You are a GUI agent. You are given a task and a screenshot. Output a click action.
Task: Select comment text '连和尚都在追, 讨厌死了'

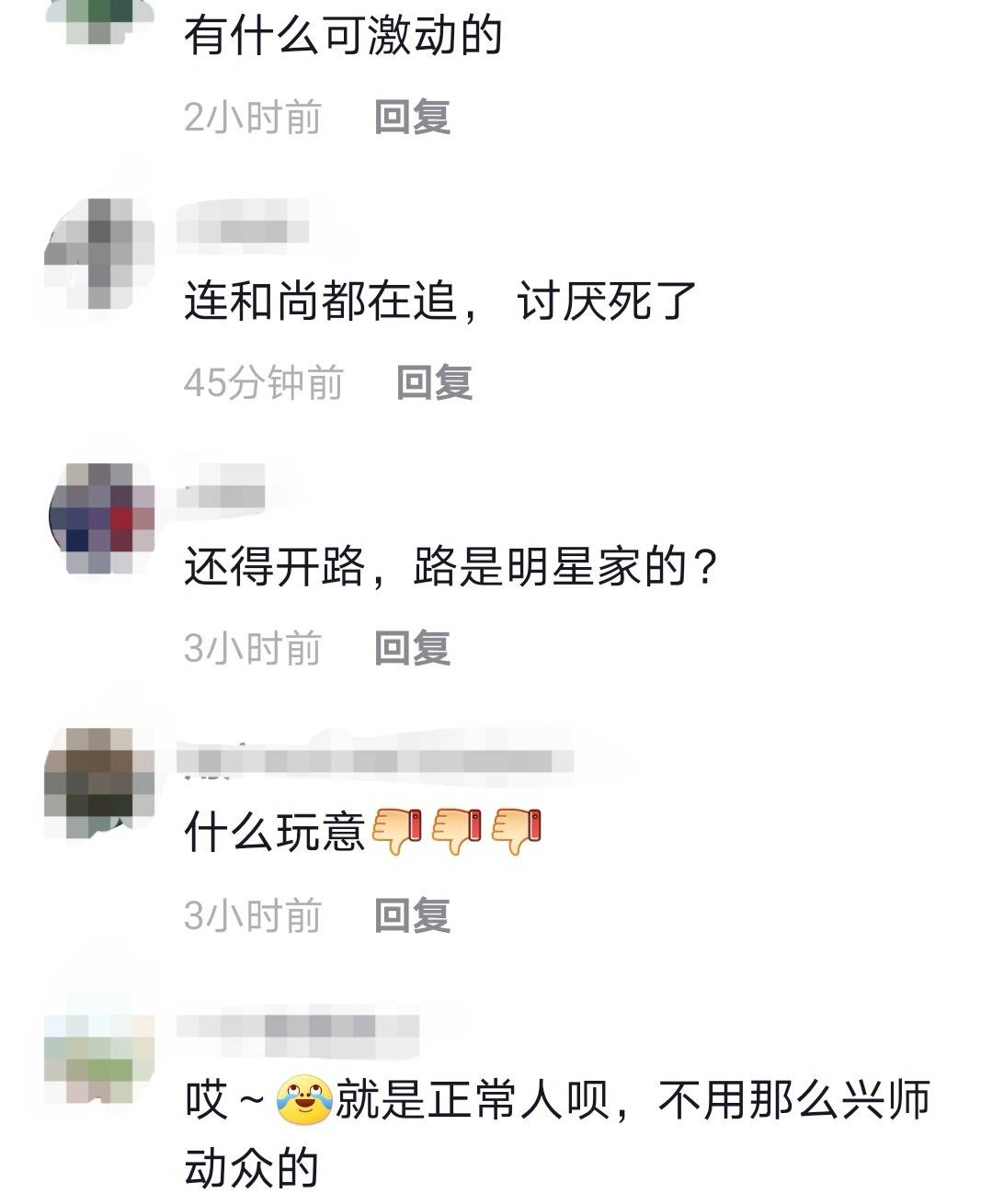pos(441,301)
